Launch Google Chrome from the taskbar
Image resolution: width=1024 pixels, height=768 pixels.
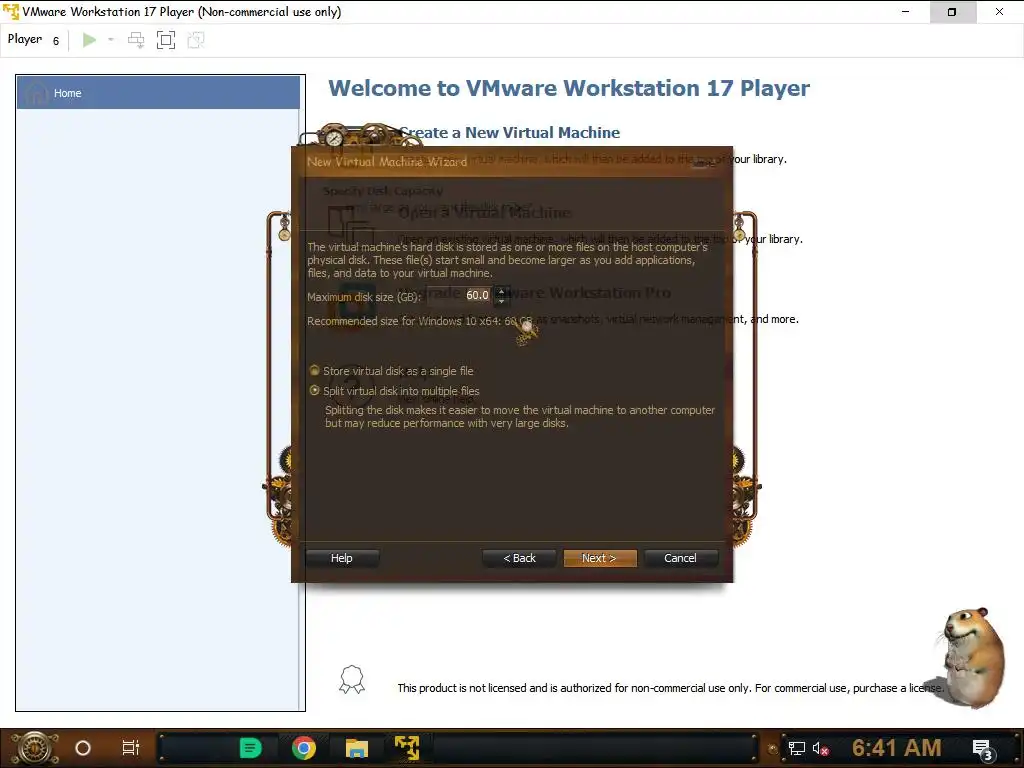pos(304,748)
